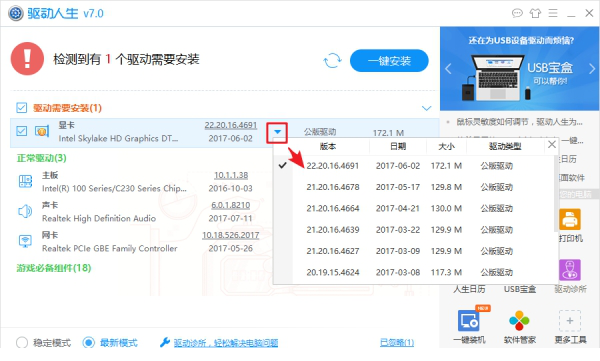Open the 一键装机 tool icon
Viewport: 600px width, 361px height.
[469, 320]
